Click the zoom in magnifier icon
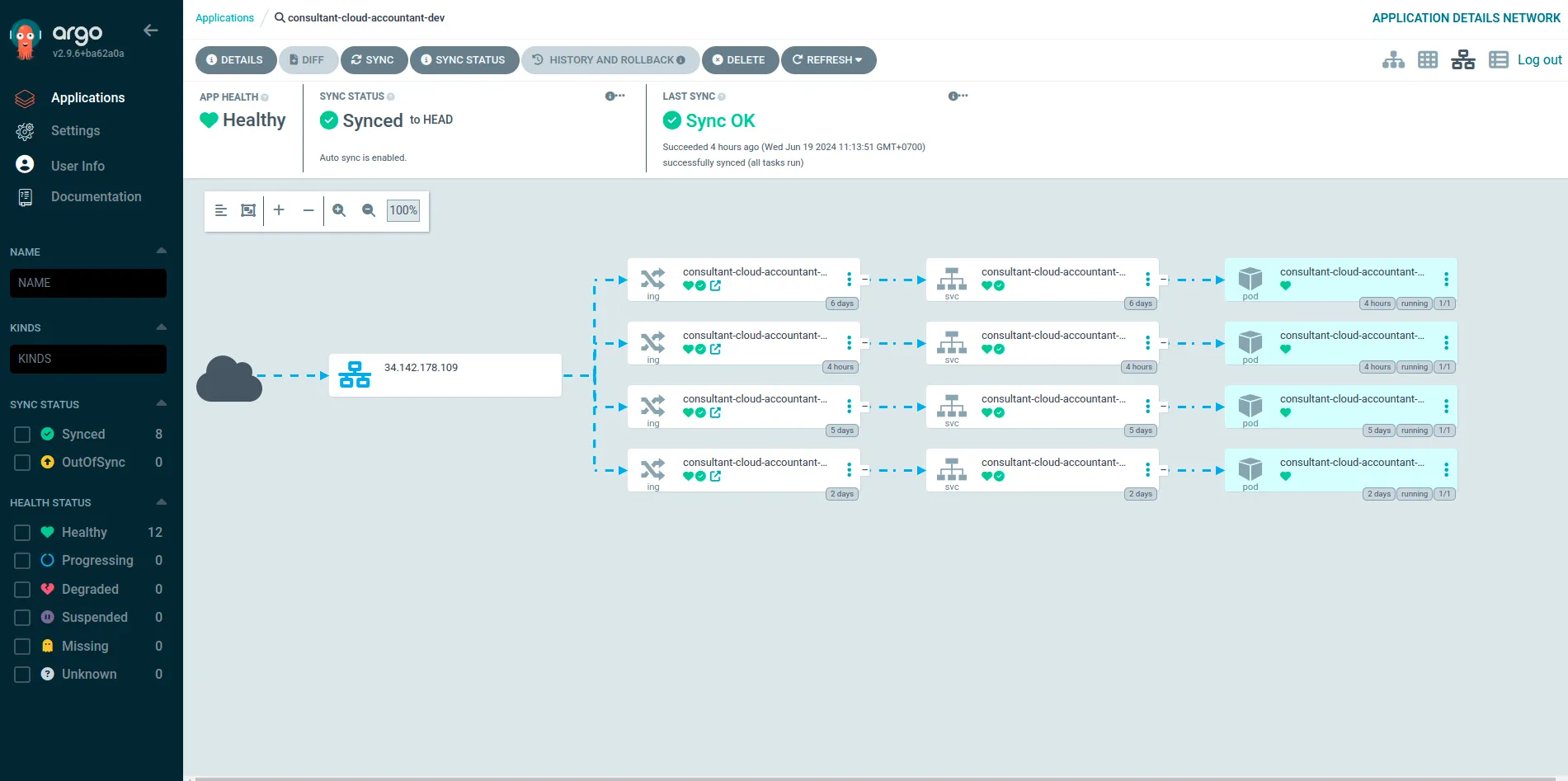Image resolution: width=1568 pixels, height=781 pixels. tap(339, 210)
